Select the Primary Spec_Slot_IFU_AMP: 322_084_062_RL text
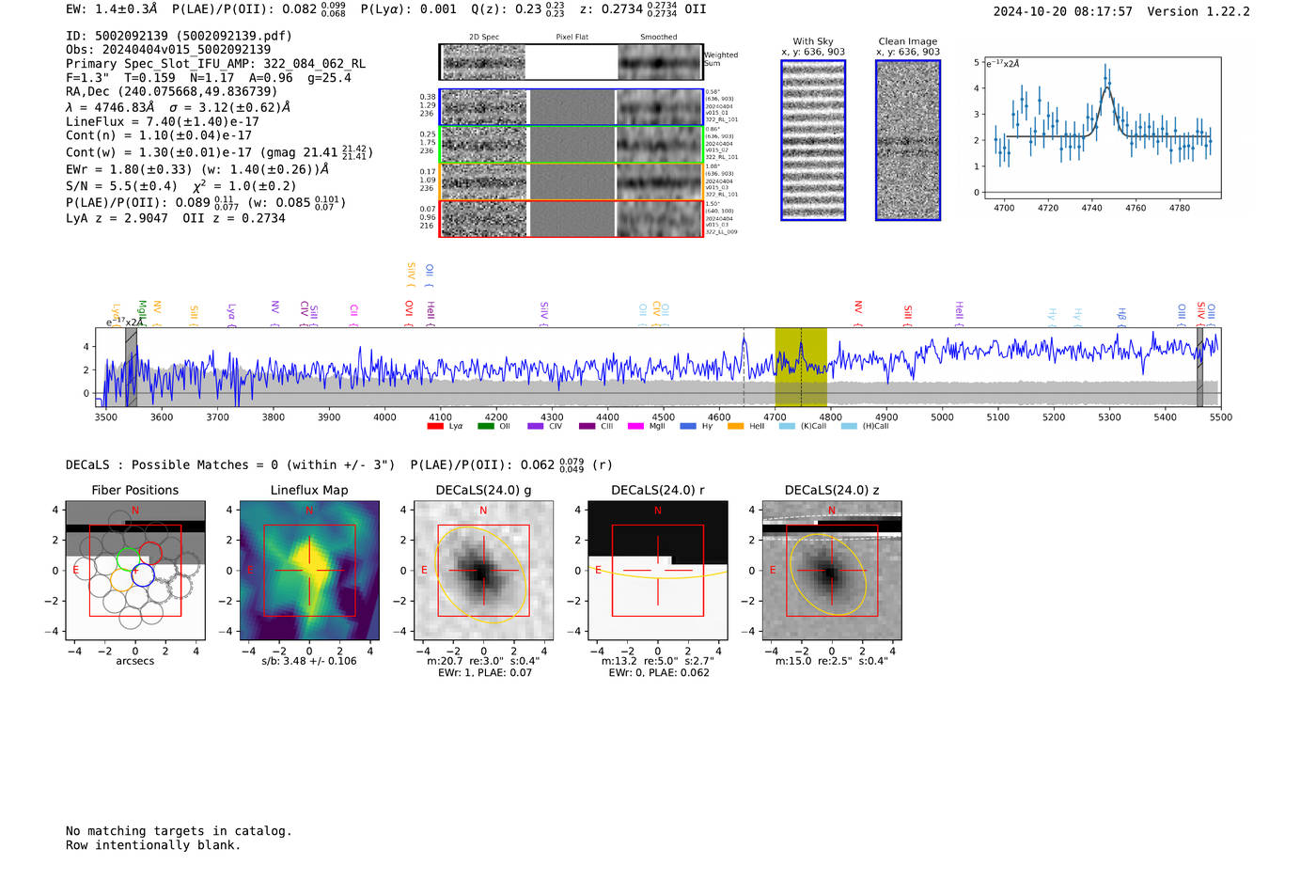1316x896 pixels. [216, 64]
